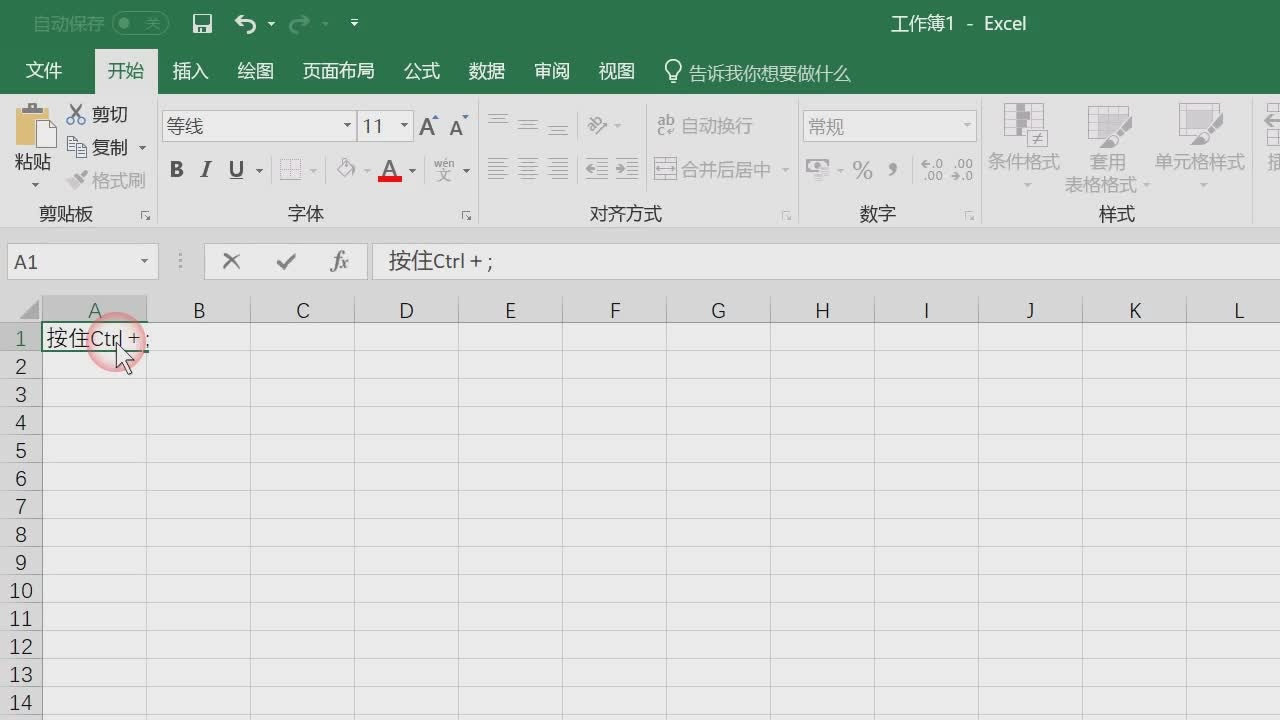Click the 粘贴 (Paste) clipboard icon
The image size is (1280, 720).
point(34,125)
